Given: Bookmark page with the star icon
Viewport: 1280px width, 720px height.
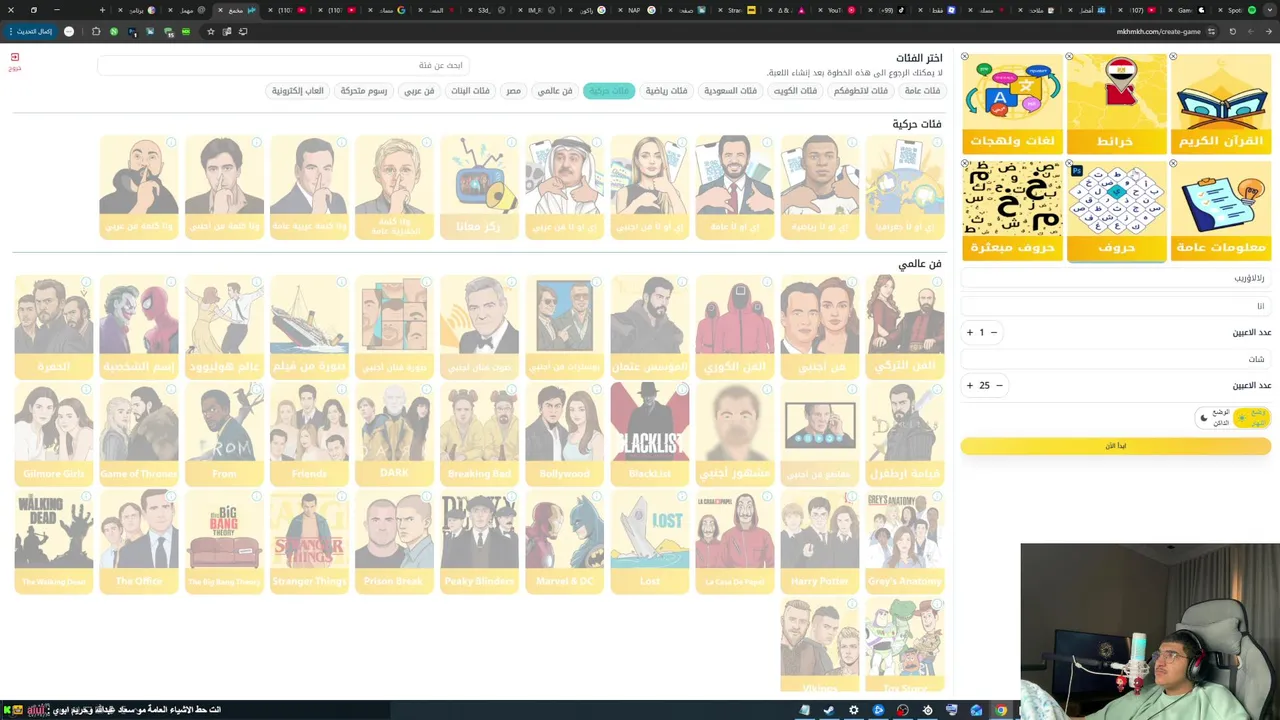Looking at the screenshot, I should [210, 31].
